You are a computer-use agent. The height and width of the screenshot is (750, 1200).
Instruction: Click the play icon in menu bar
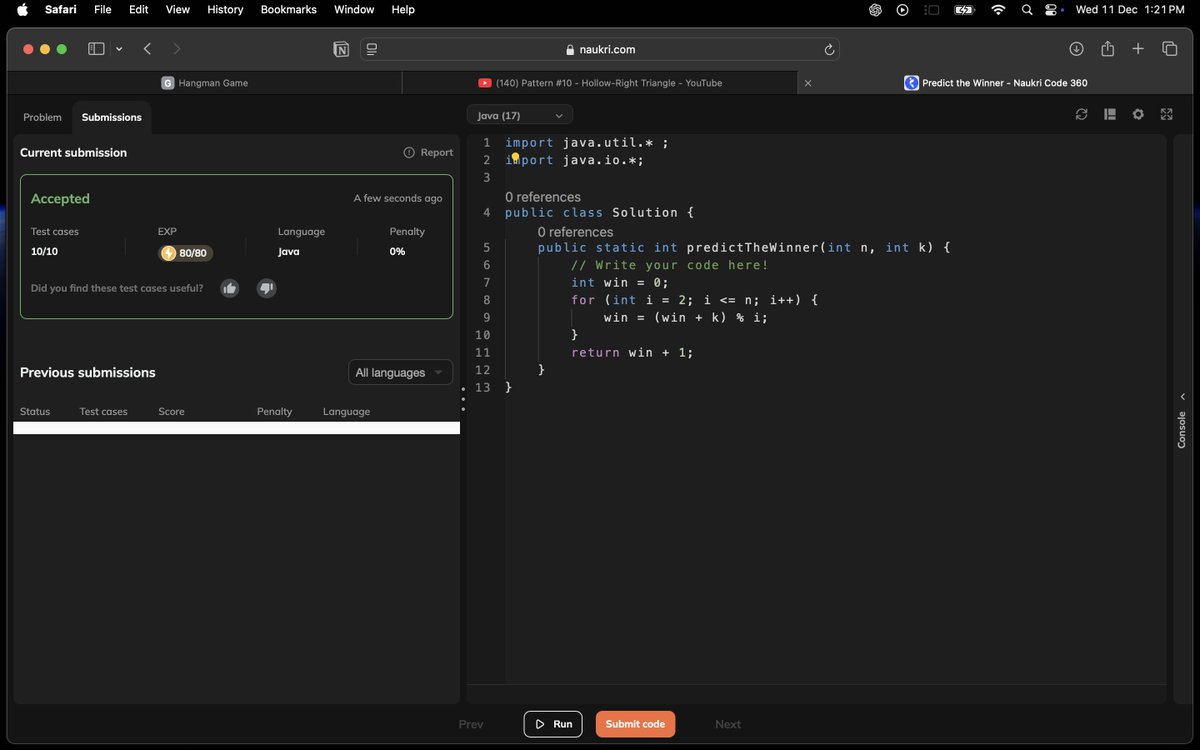903,10
